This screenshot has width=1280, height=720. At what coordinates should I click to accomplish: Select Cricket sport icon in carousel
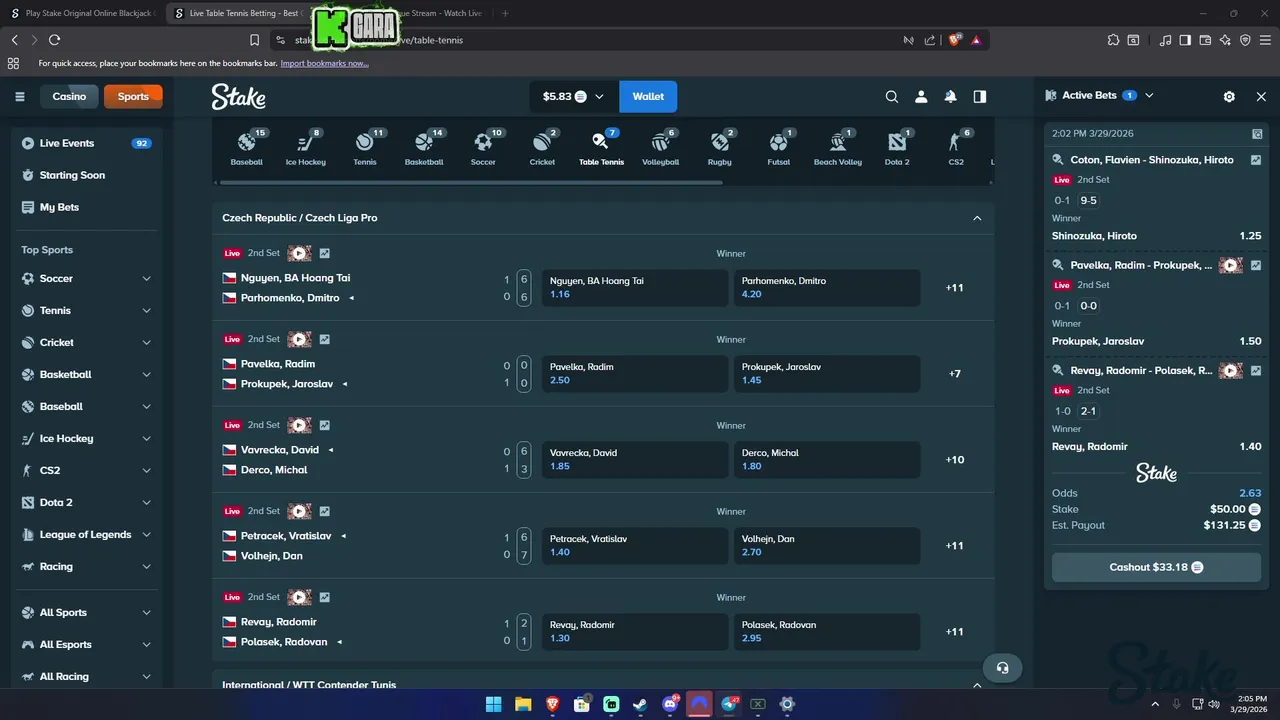point(542,147)
